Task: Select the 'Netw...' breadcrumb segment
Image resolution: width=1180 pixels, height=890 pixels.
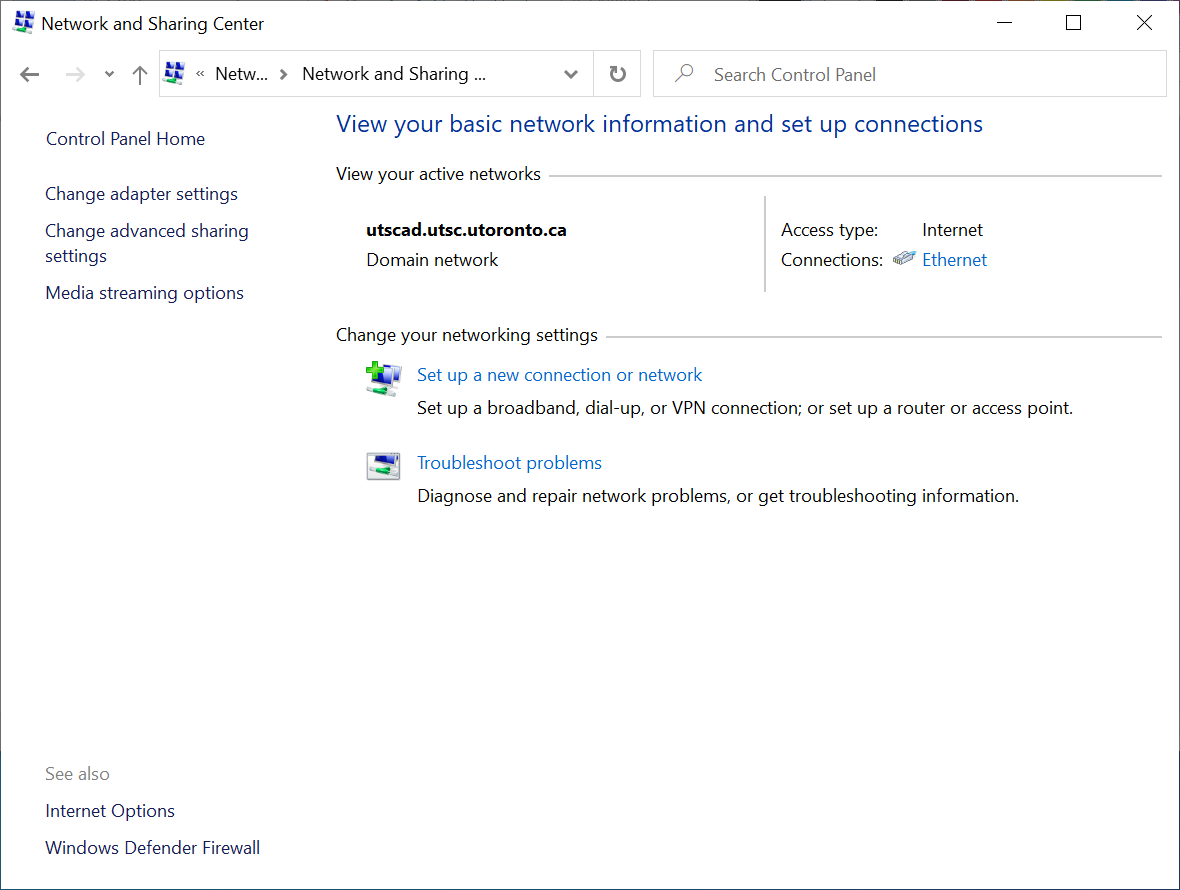Action: (242, 74)
